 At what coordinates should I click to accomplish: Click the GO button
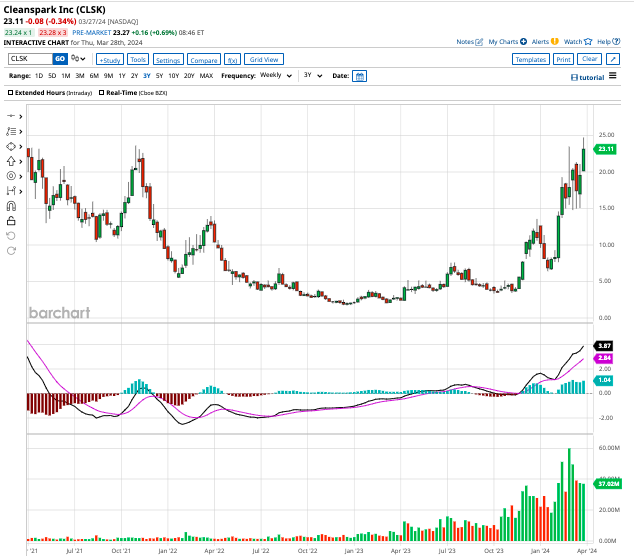coord(60,59)
